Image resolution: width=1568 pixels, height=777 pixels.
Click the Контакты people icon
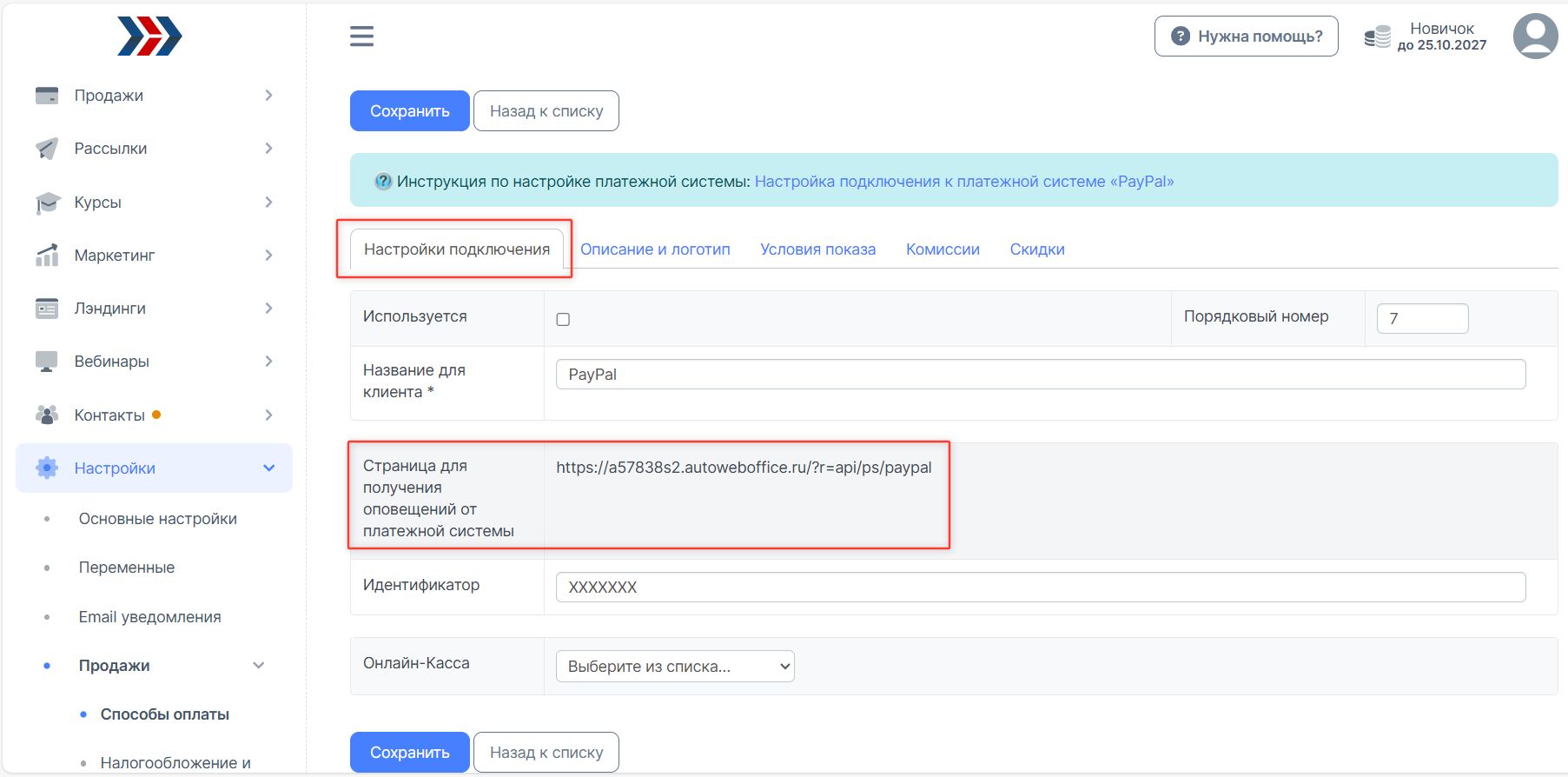[x=47, y=415]
